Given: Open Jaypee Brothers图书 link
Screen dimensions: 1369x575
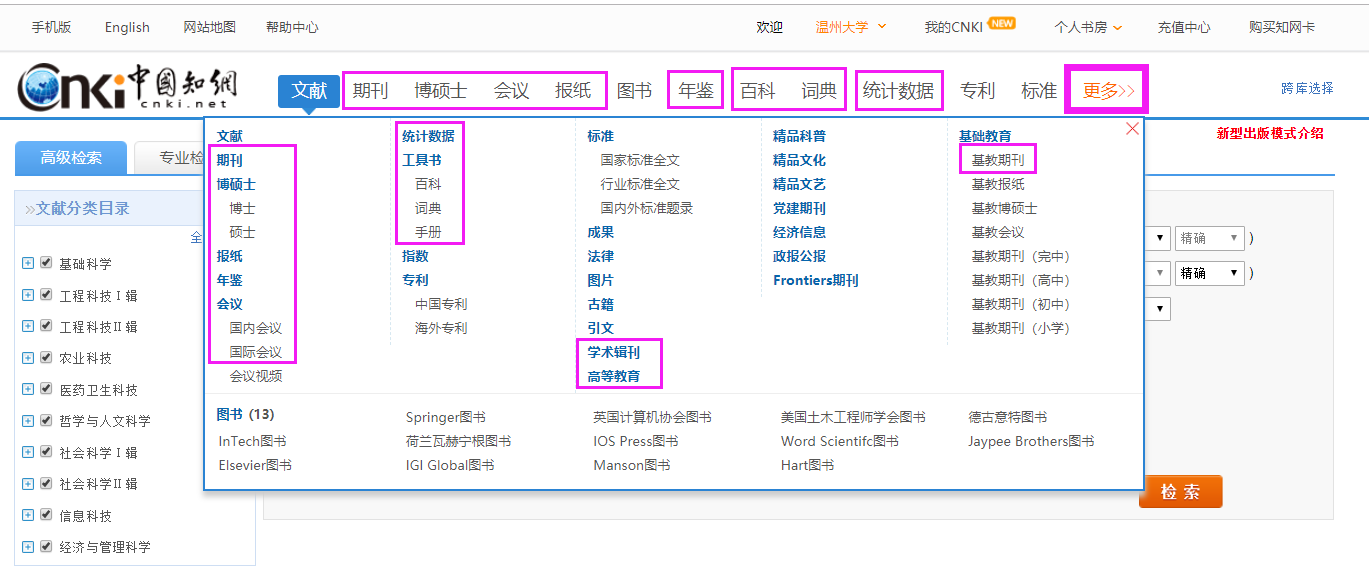Looking at the screenshot, I should click(x=1031, y=441).
